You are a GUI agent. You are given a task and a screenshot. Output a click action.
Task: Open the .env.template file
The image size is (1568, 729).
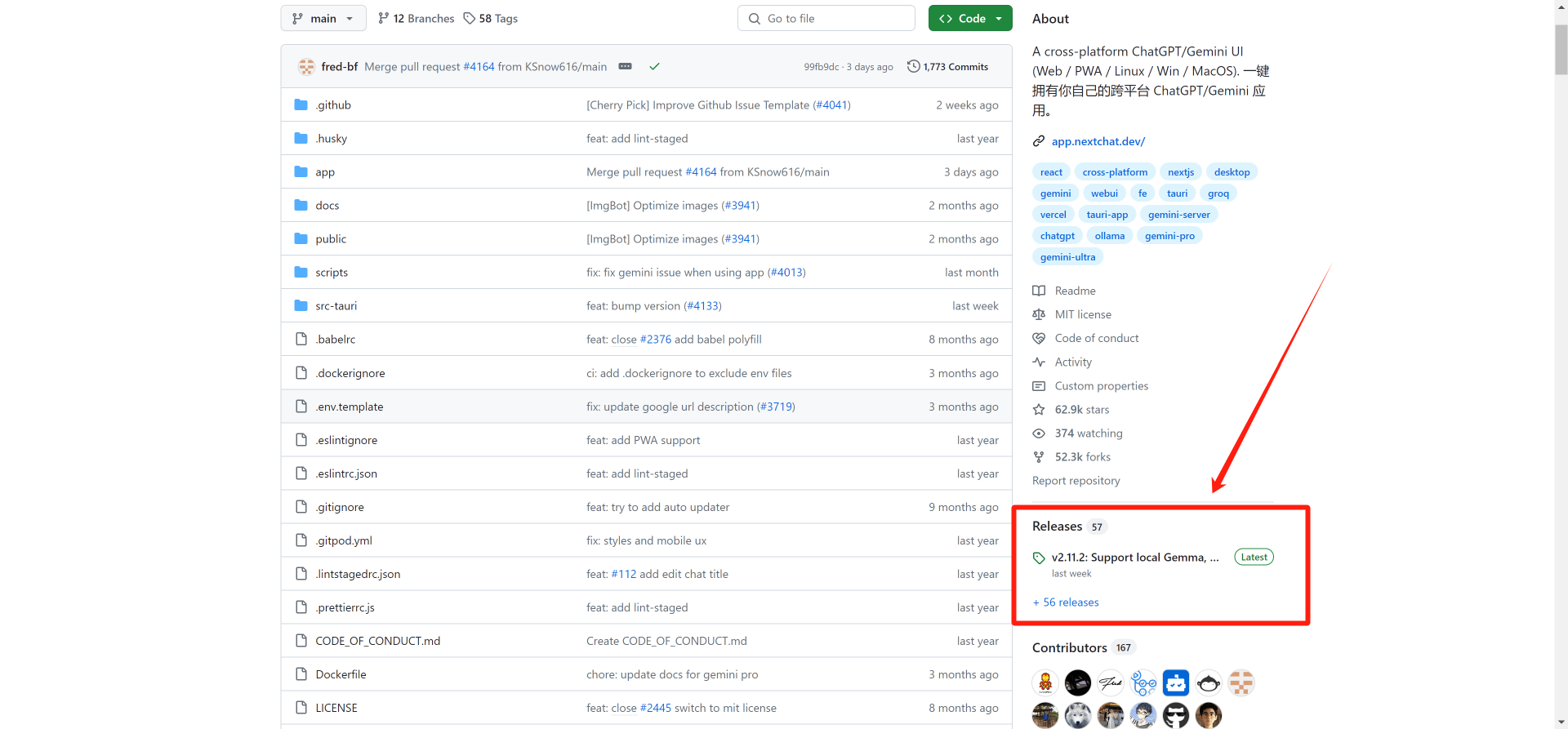point(350,407)
